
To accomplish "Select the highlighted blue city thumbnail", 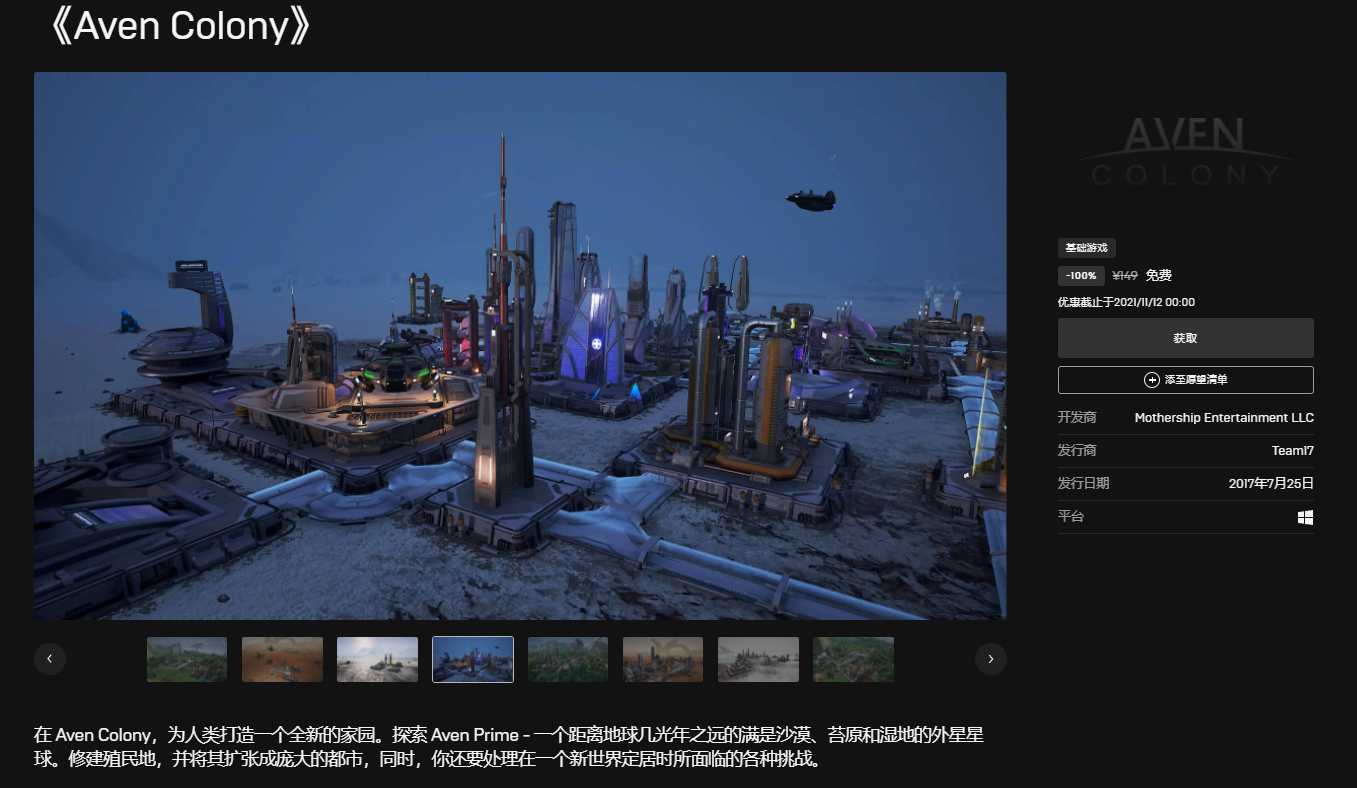I will 472,659.
